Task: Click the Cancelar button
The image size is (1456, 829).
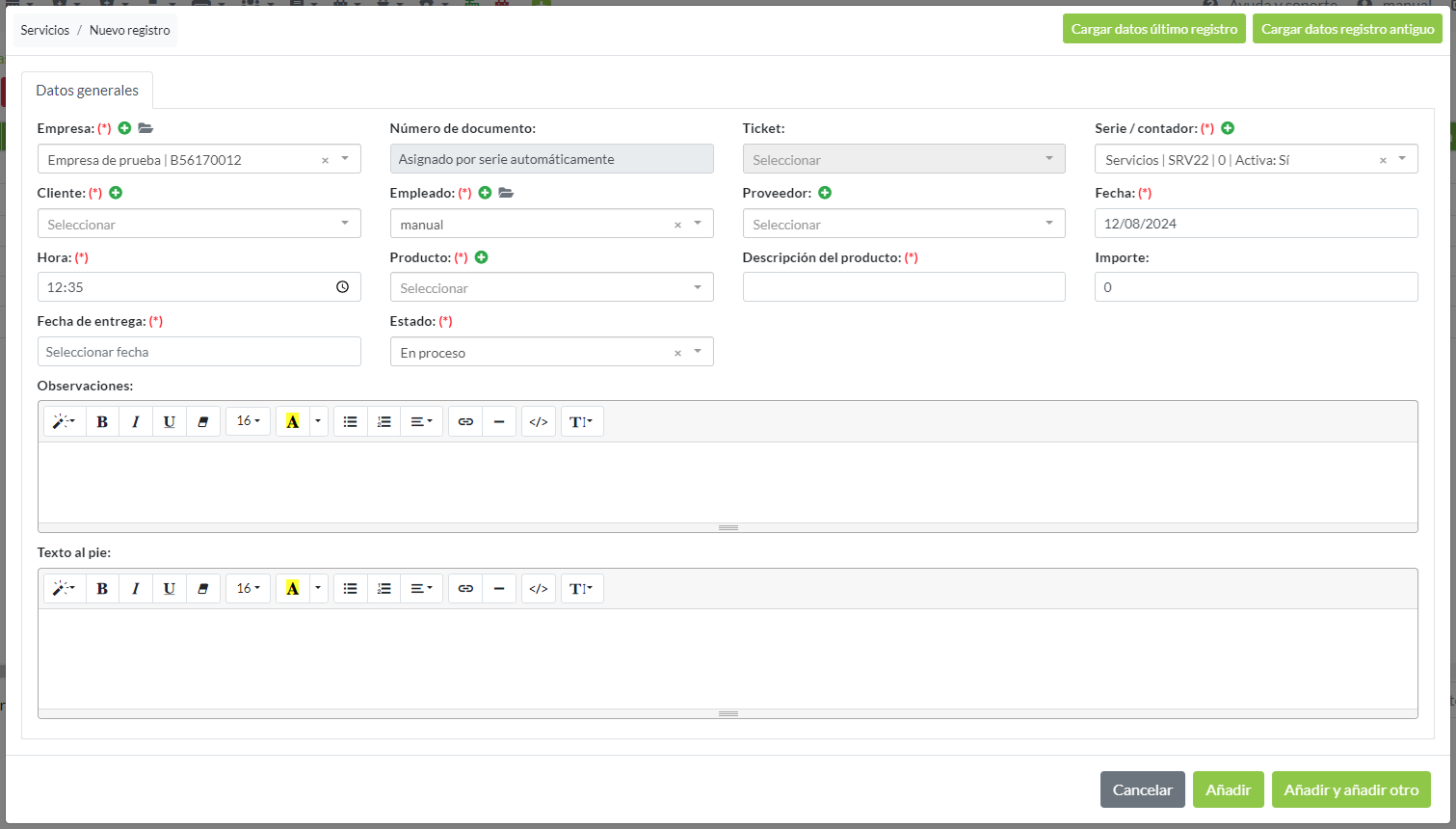Action: (1142, 789)
